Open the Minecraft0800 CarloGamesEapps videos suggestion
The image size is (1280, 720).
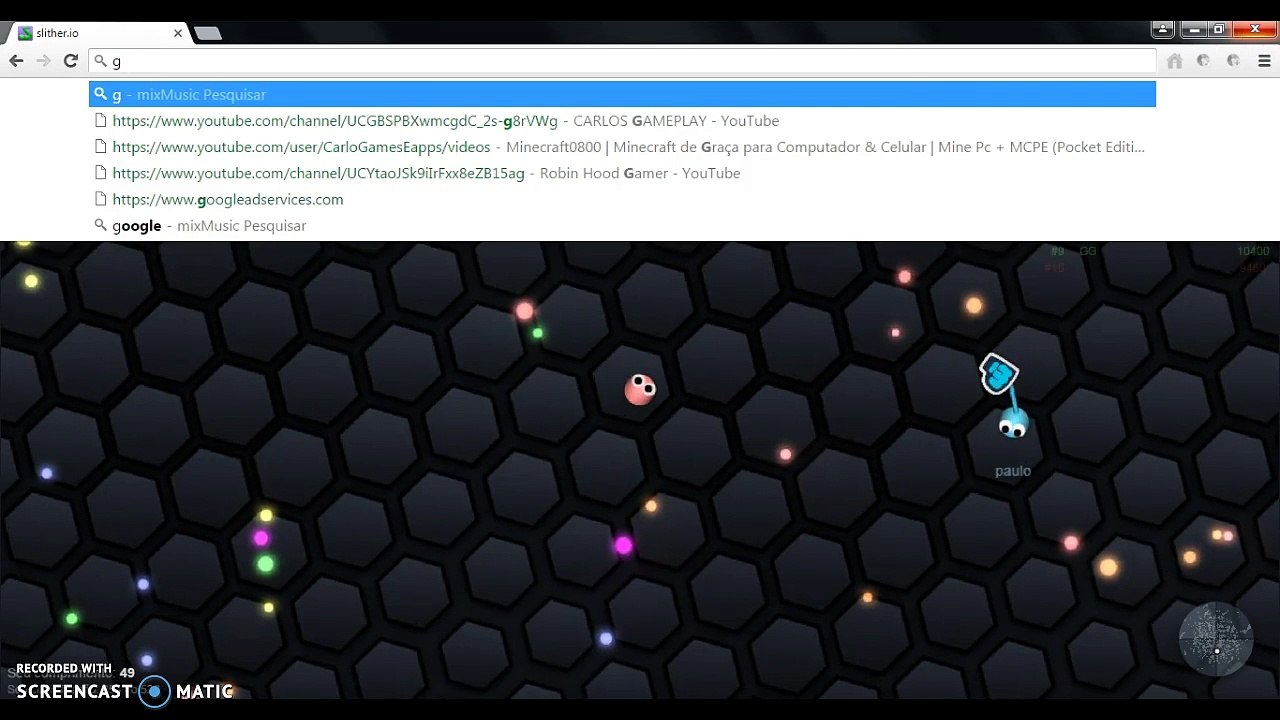point(622,147)
